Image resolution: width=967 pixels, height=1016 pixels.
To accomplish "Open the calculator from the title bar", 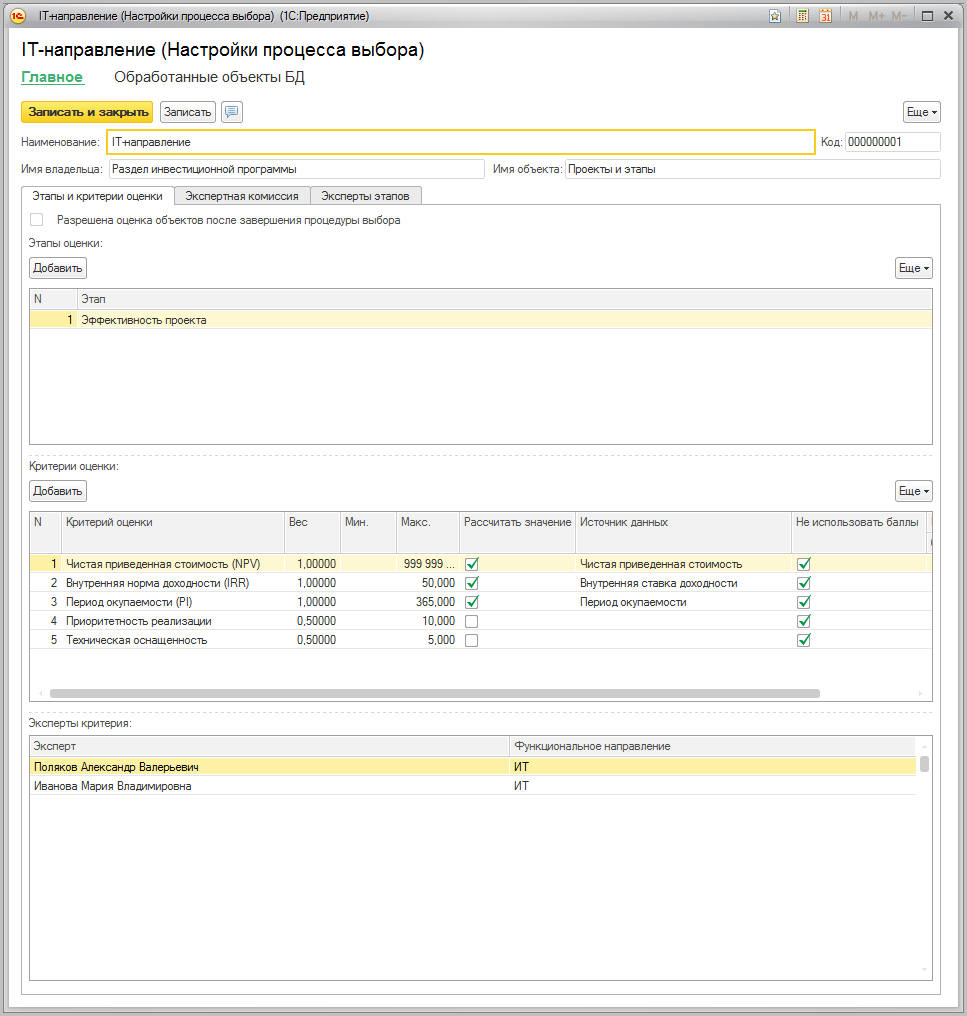I will point(802,16).
